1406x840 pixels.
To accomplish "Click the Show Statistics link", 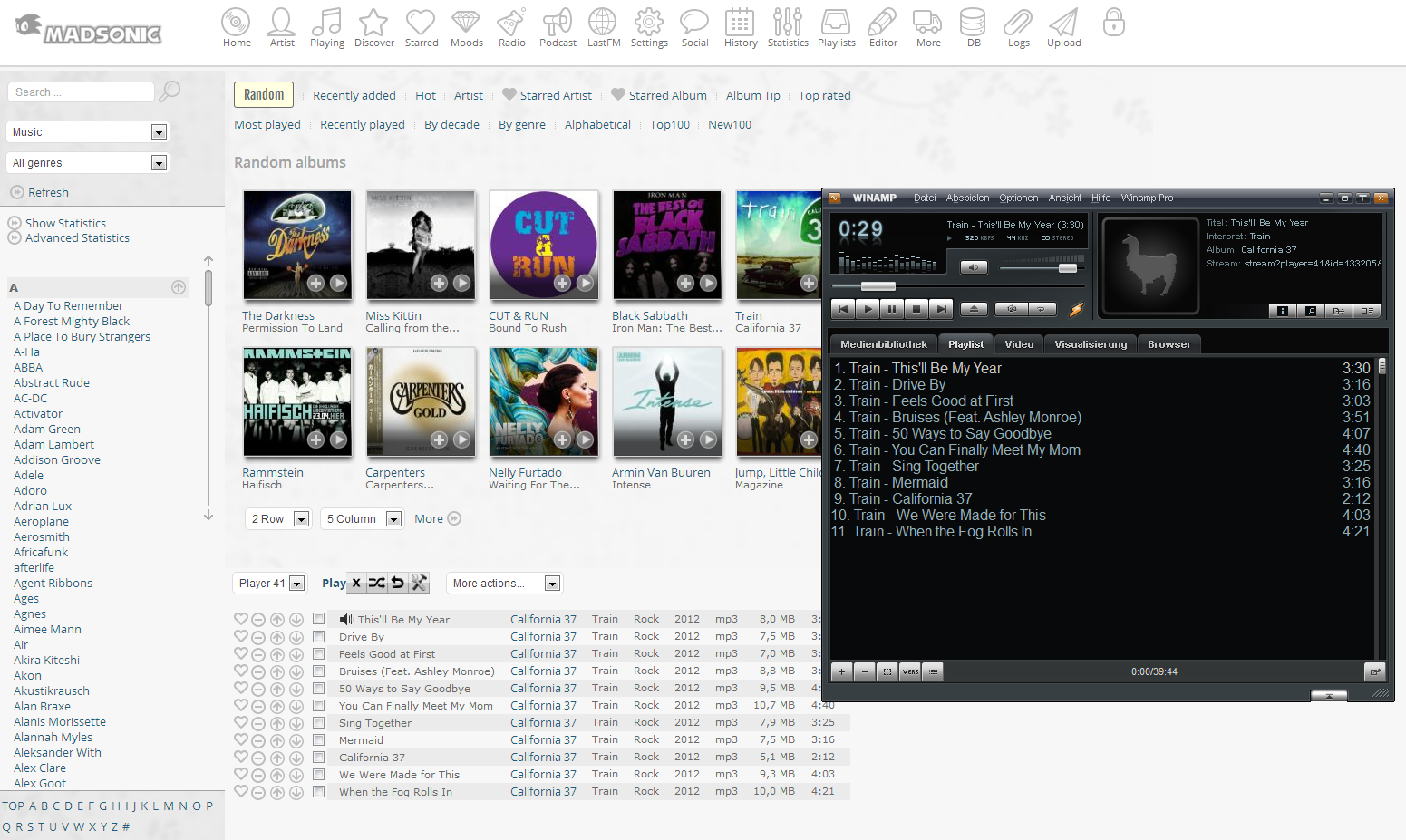I will (x=65, y=223).
